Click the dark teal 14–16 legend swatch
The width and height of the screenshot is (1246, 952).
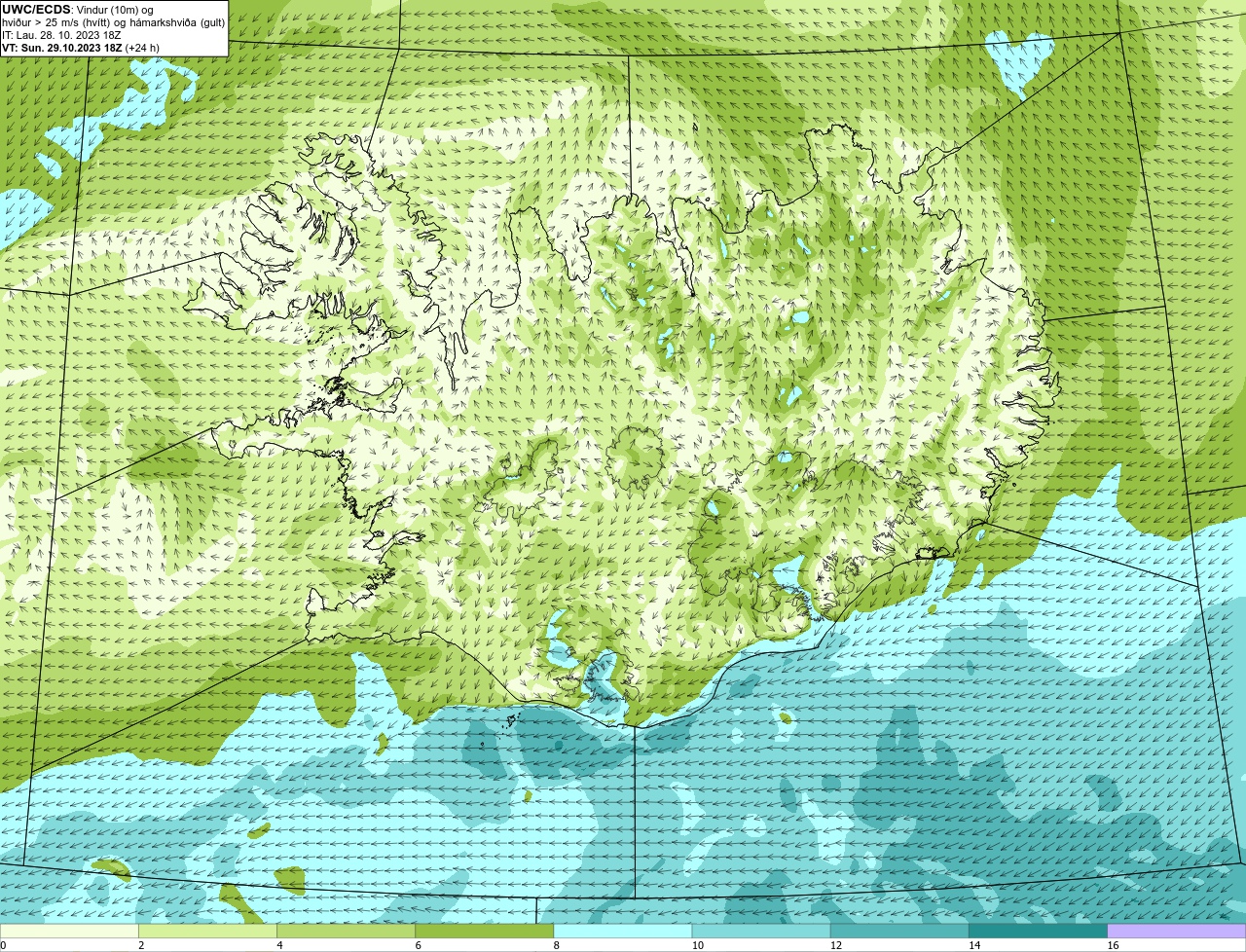[x=1039, y=932]
